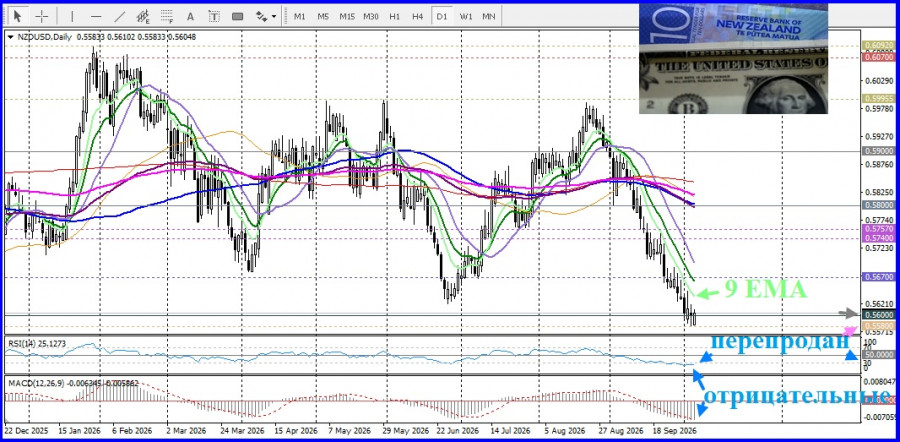
Task: Activate the Crosshair tool
Action: pyautogui.click(x=41, y=16)
